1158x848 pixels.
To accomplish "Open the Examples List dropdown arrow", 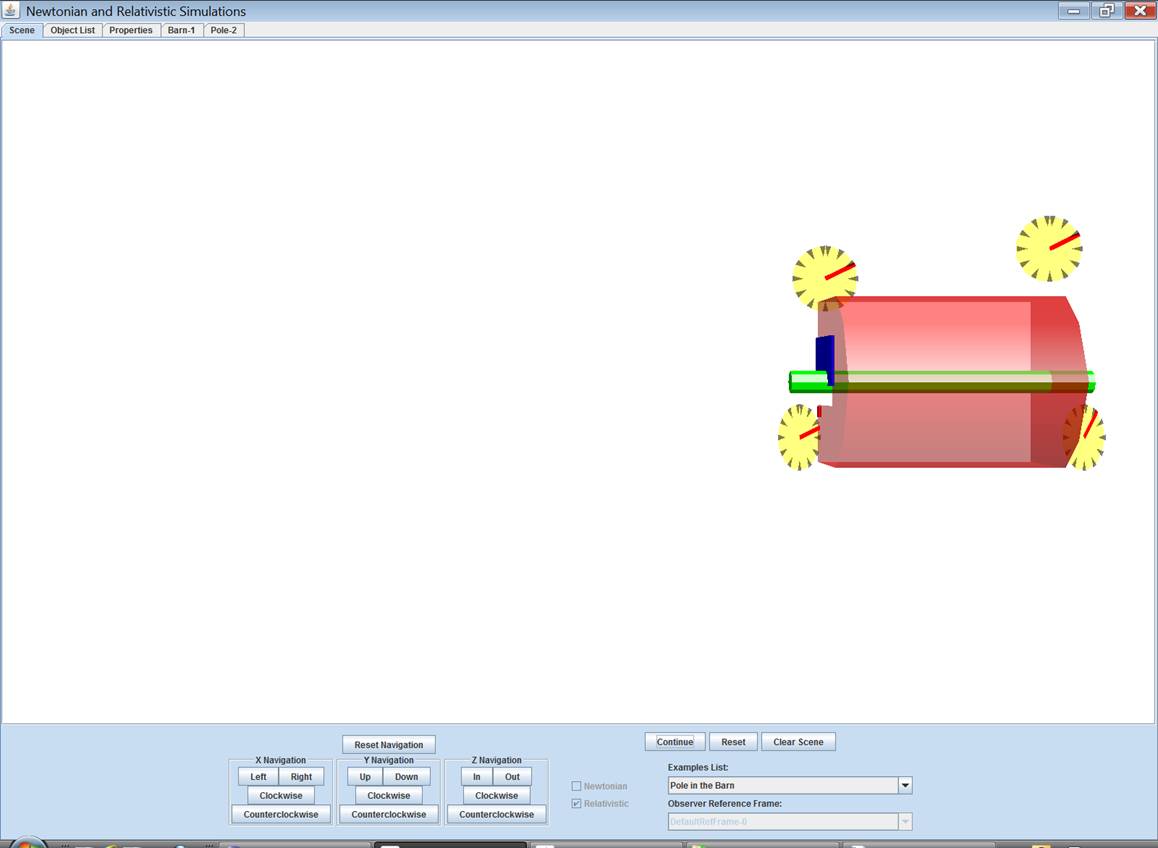I will pyautogui.click(x=905, y=786).
